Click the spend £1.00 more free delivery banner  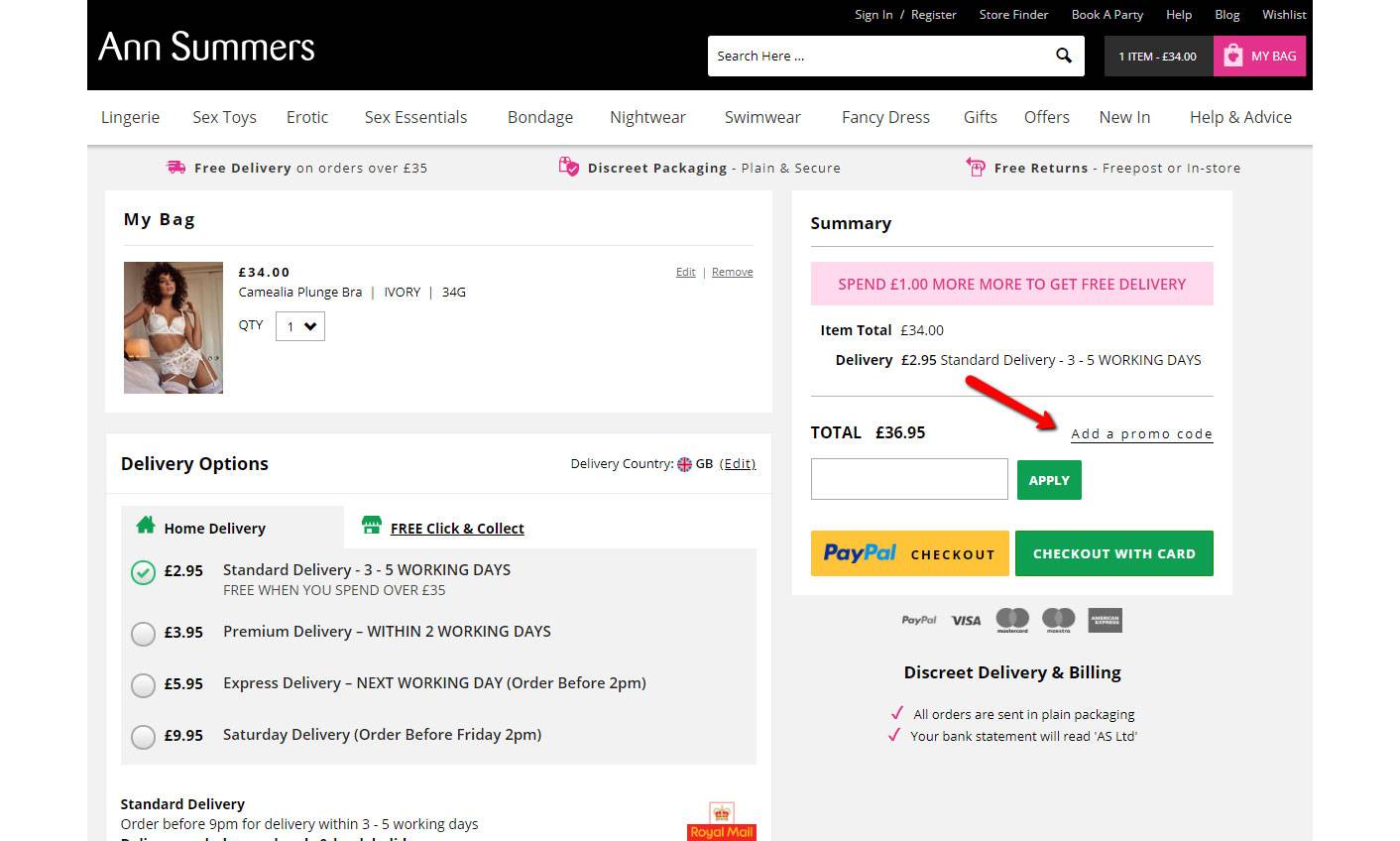(1011, 284)
